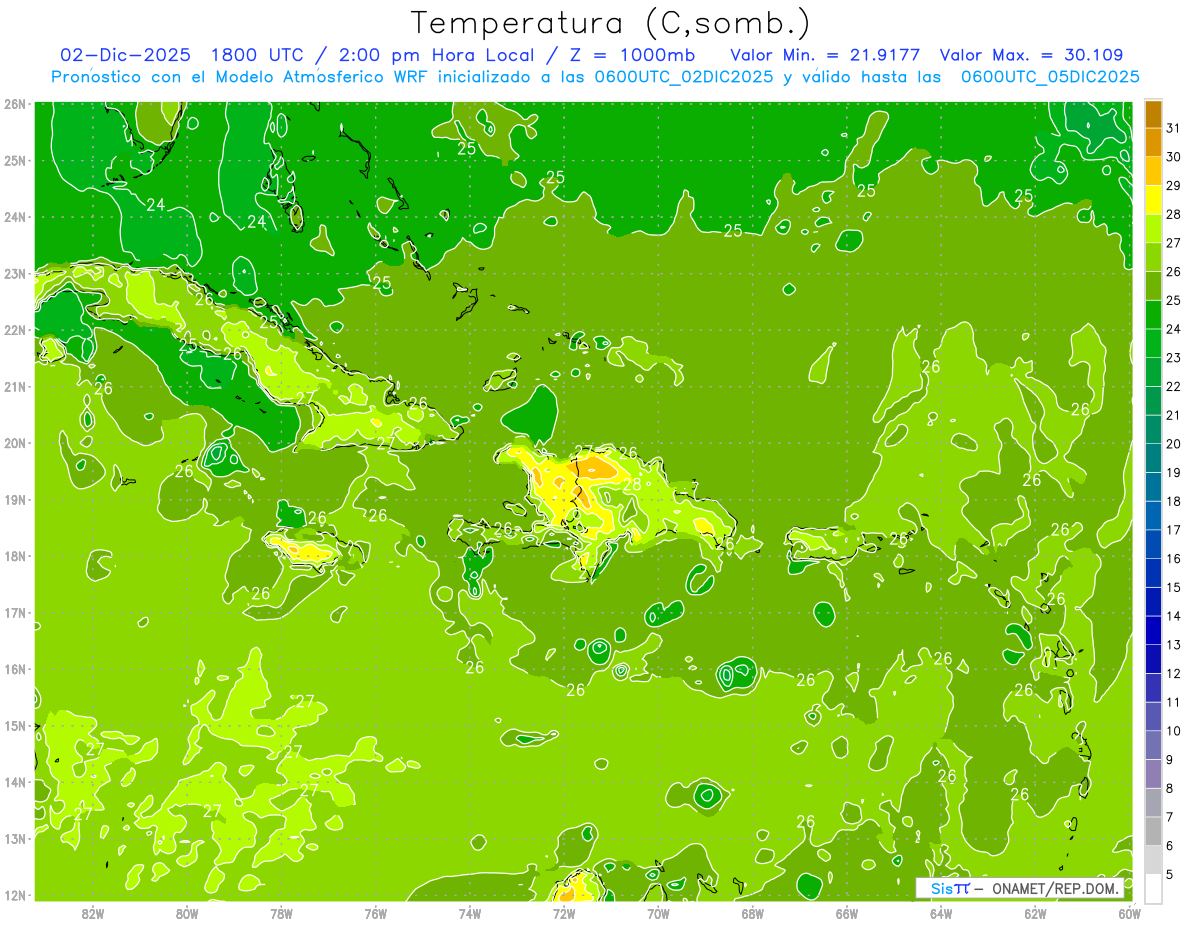This screenshot has width=1200, height=927.
Task: Pick the blue swatch between 16 and 17
Action: [x=1154, y=544]
